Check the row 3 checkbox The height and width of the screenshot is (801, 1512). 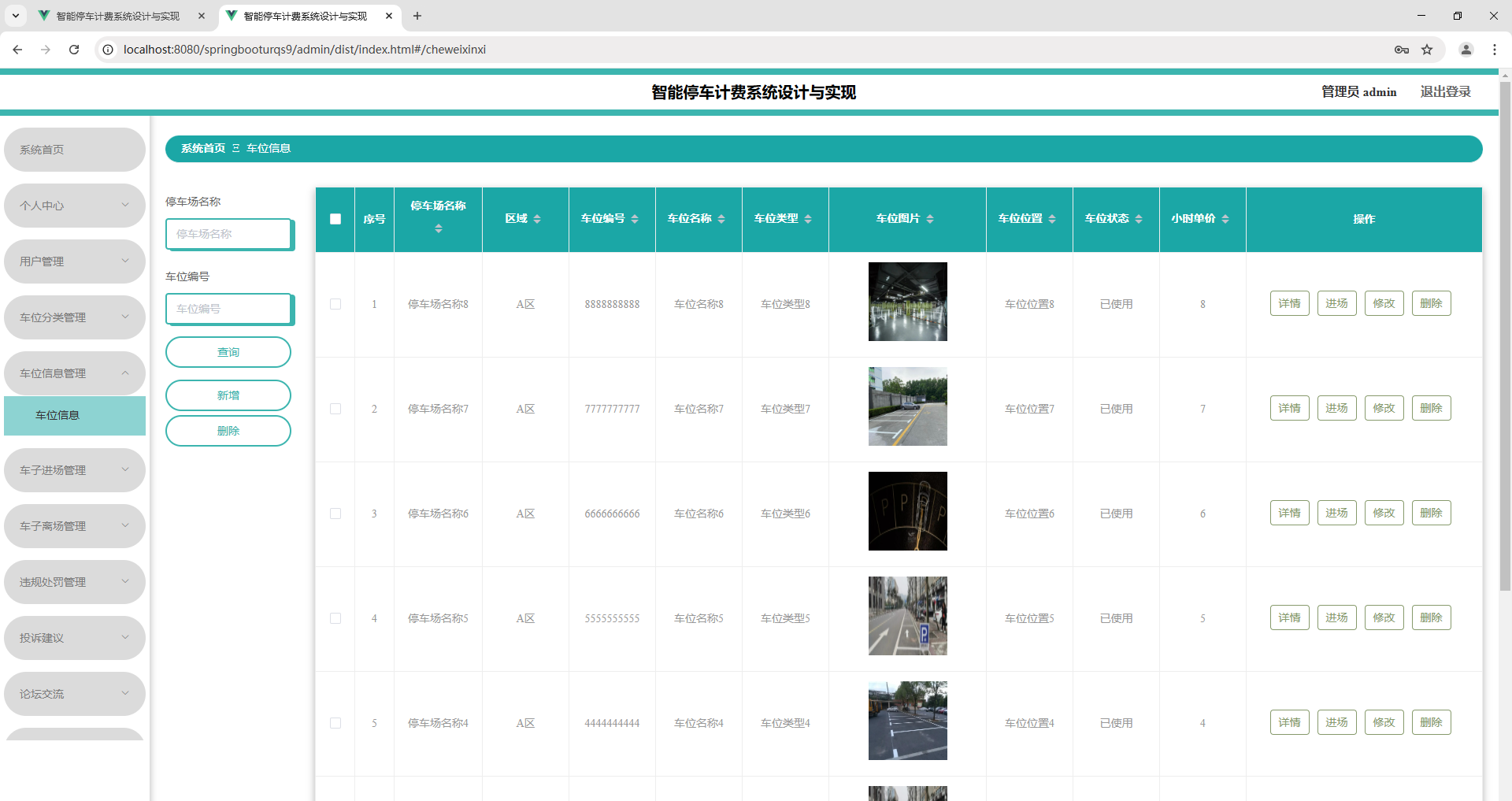(335, 514)
